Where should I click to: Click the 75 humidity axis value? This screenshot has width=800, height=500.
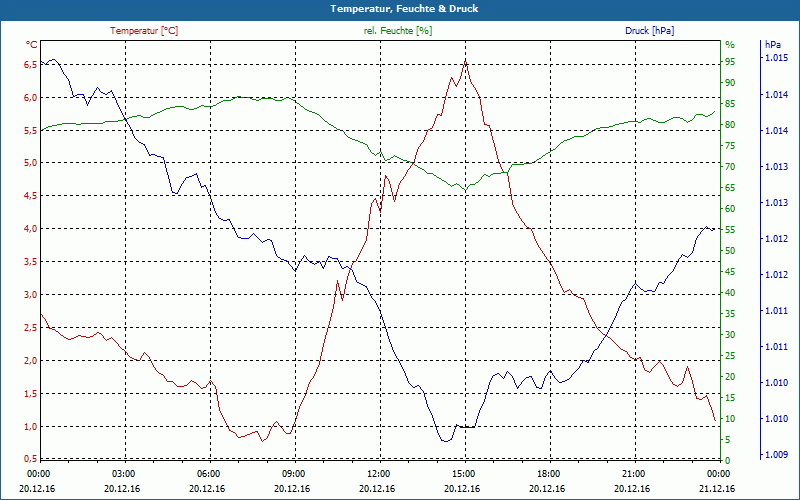point(730,146)
